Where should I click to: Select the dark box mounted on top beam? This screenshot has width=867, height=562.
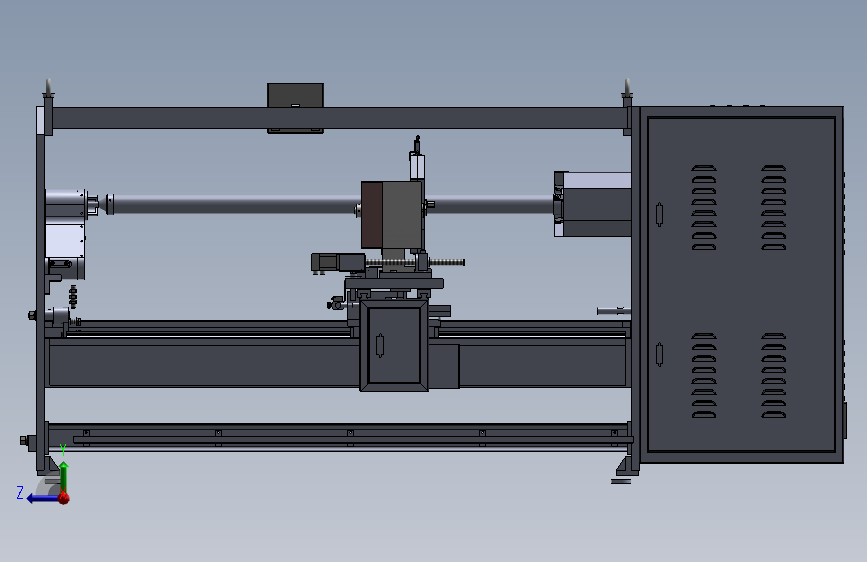(295, 96)
